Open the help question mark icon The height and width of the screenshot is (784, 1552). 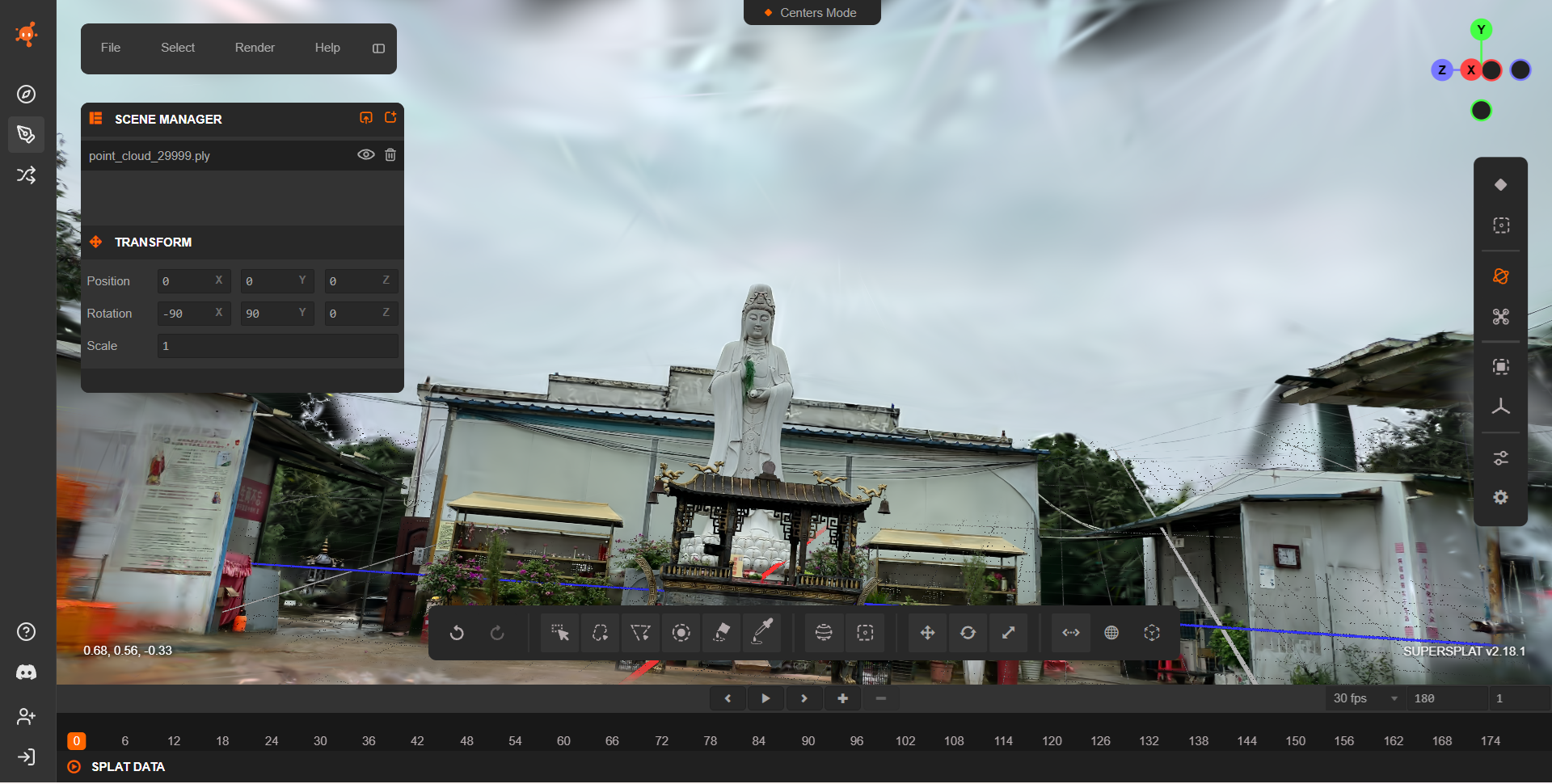27,631
